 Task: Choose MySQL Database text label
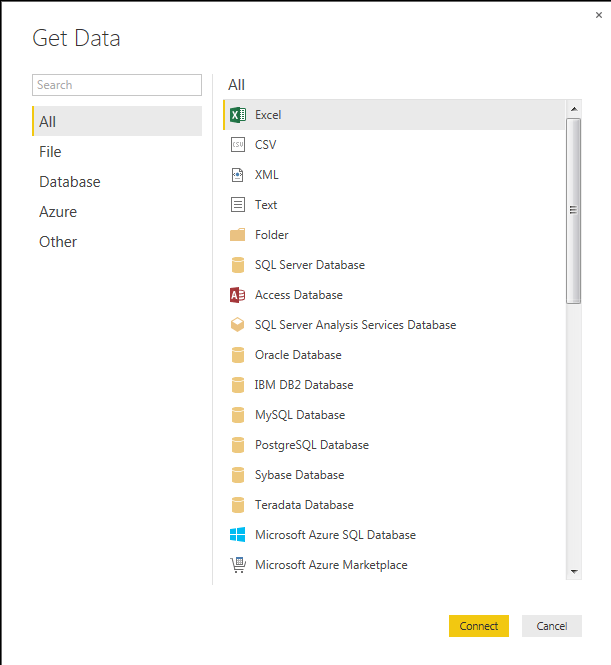tap(300, 415)
